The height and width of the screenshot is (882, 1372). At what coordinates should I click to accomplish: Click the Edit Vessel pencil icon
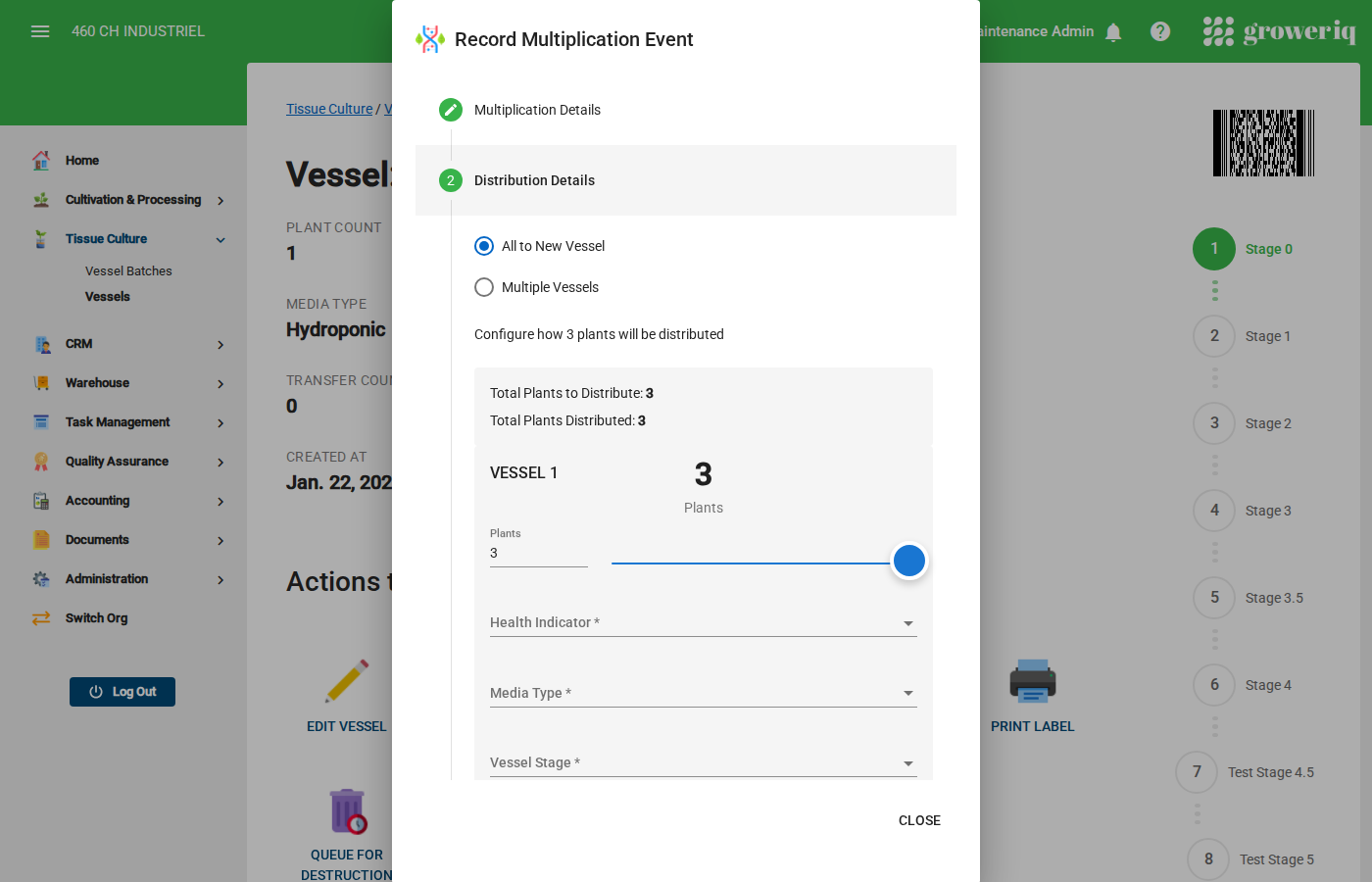tap(347, 680)
